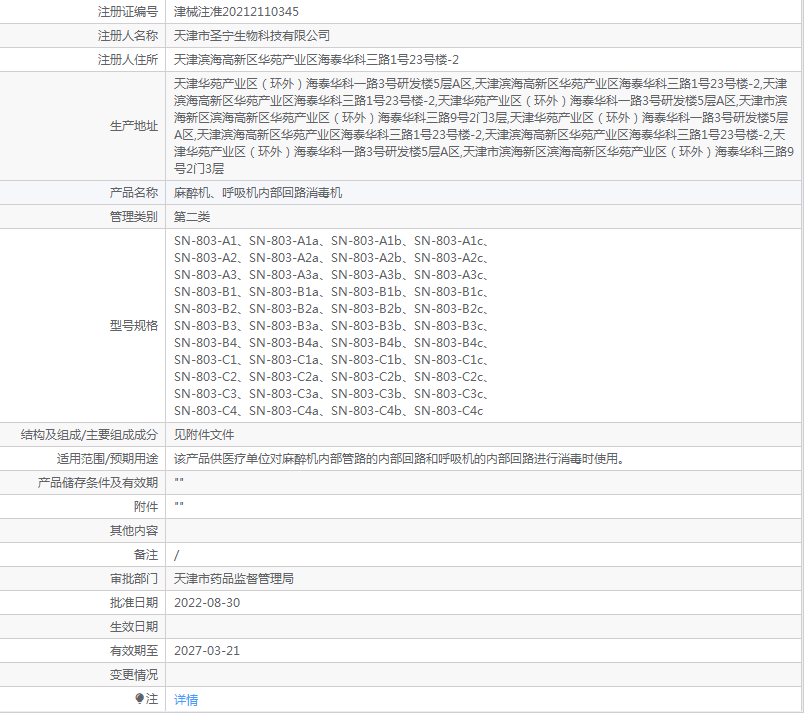The image size is (805, 718).
Task: Click the 生产地址 production address paragraph
Action: (x=484, y=126)
